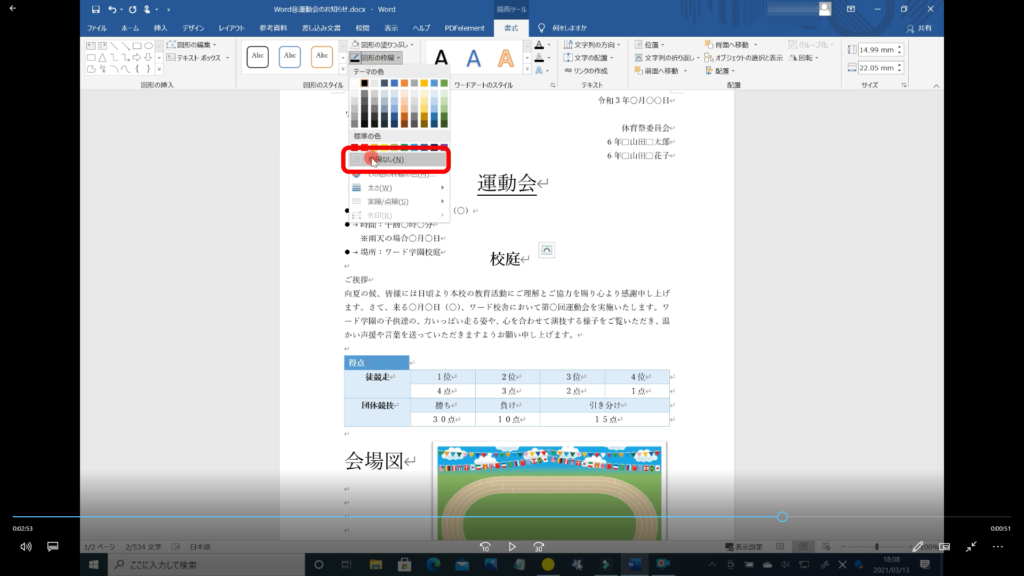Pick the orange theme color swatch

point(404,84)
